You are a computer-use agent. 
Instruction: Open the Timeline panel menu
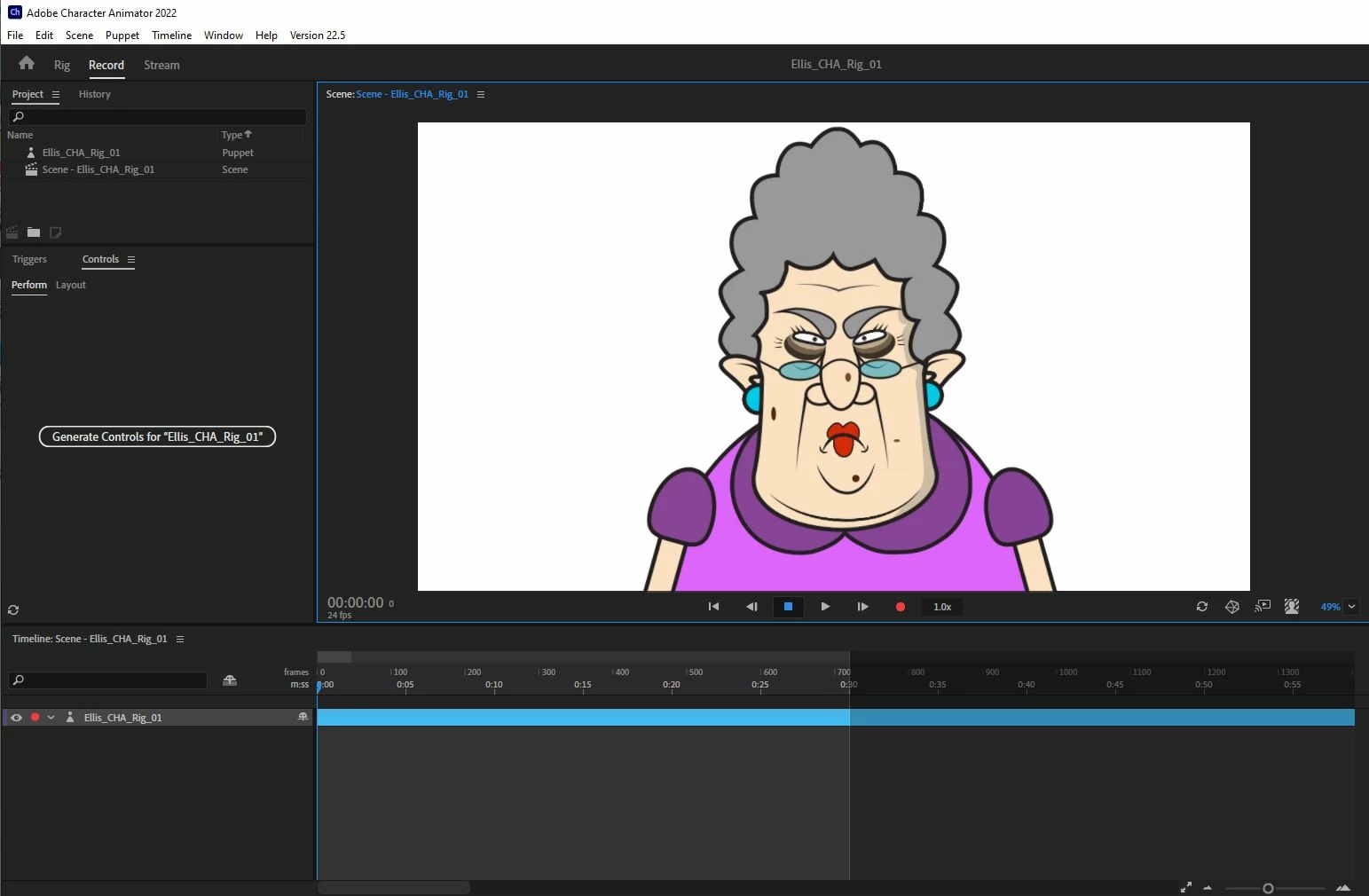(x=180, y=639)
